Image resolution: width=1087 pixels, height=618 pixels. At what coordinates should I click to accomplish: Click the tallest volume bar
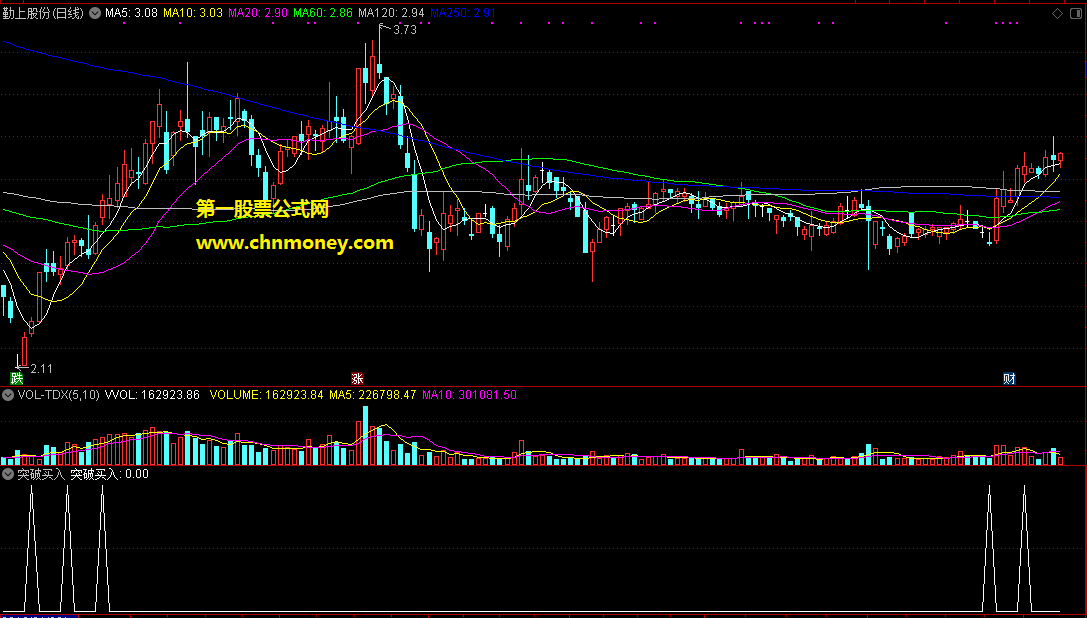365,435
